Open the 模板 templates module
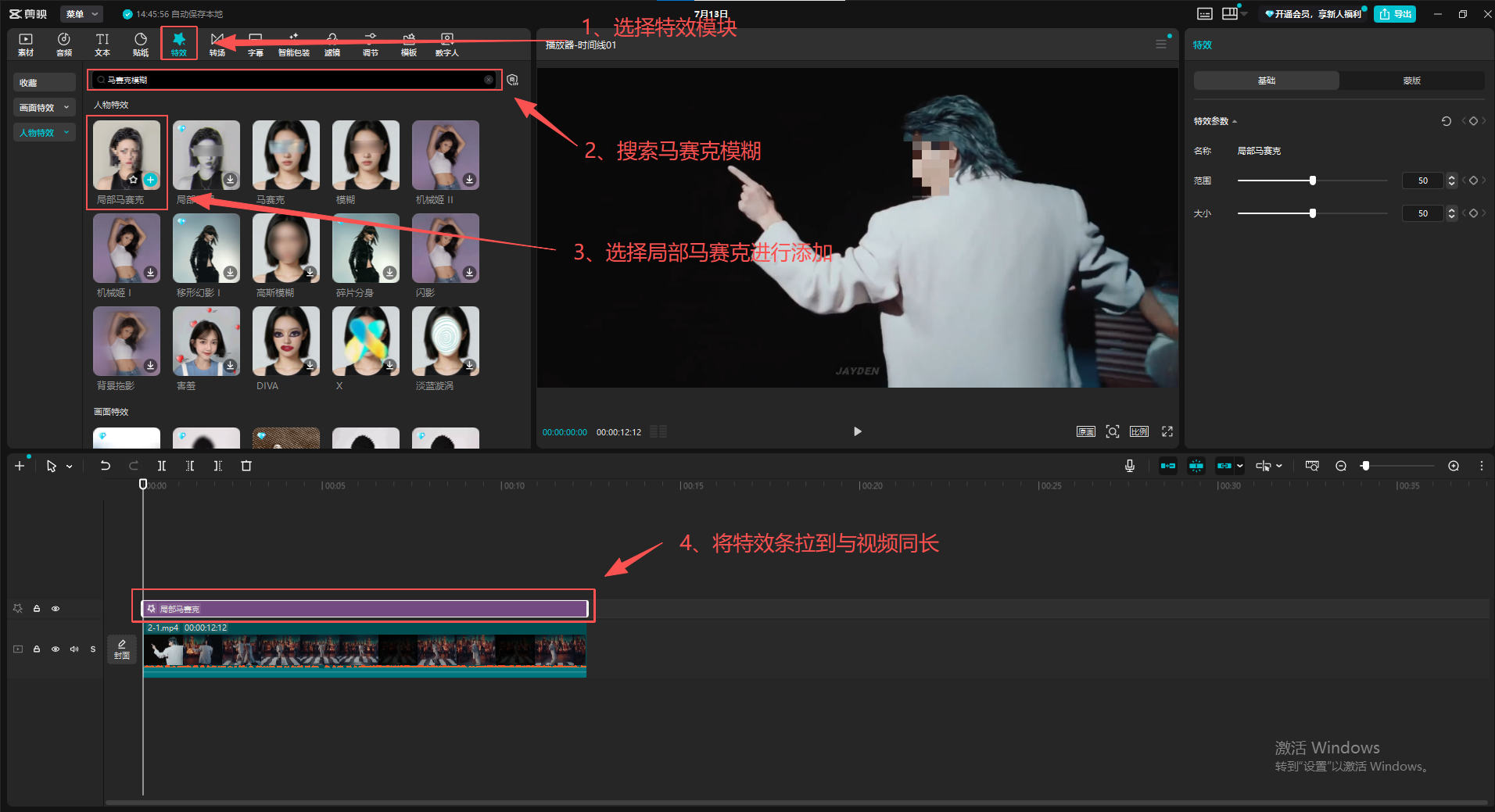 (x=409, y=45)
